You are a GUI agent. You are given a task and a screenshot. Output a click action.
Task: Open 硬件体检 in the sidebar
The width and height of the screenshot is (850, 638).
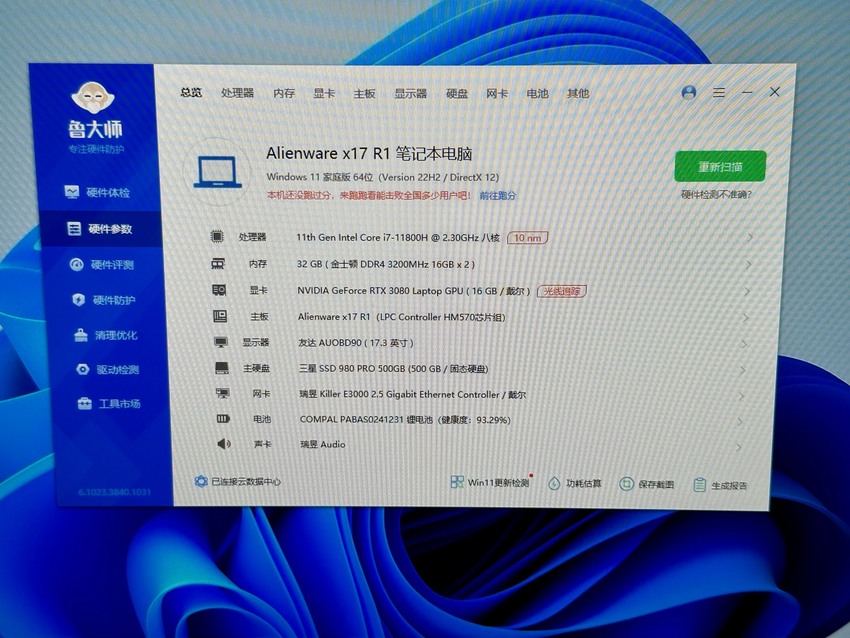tap(98, 192)
